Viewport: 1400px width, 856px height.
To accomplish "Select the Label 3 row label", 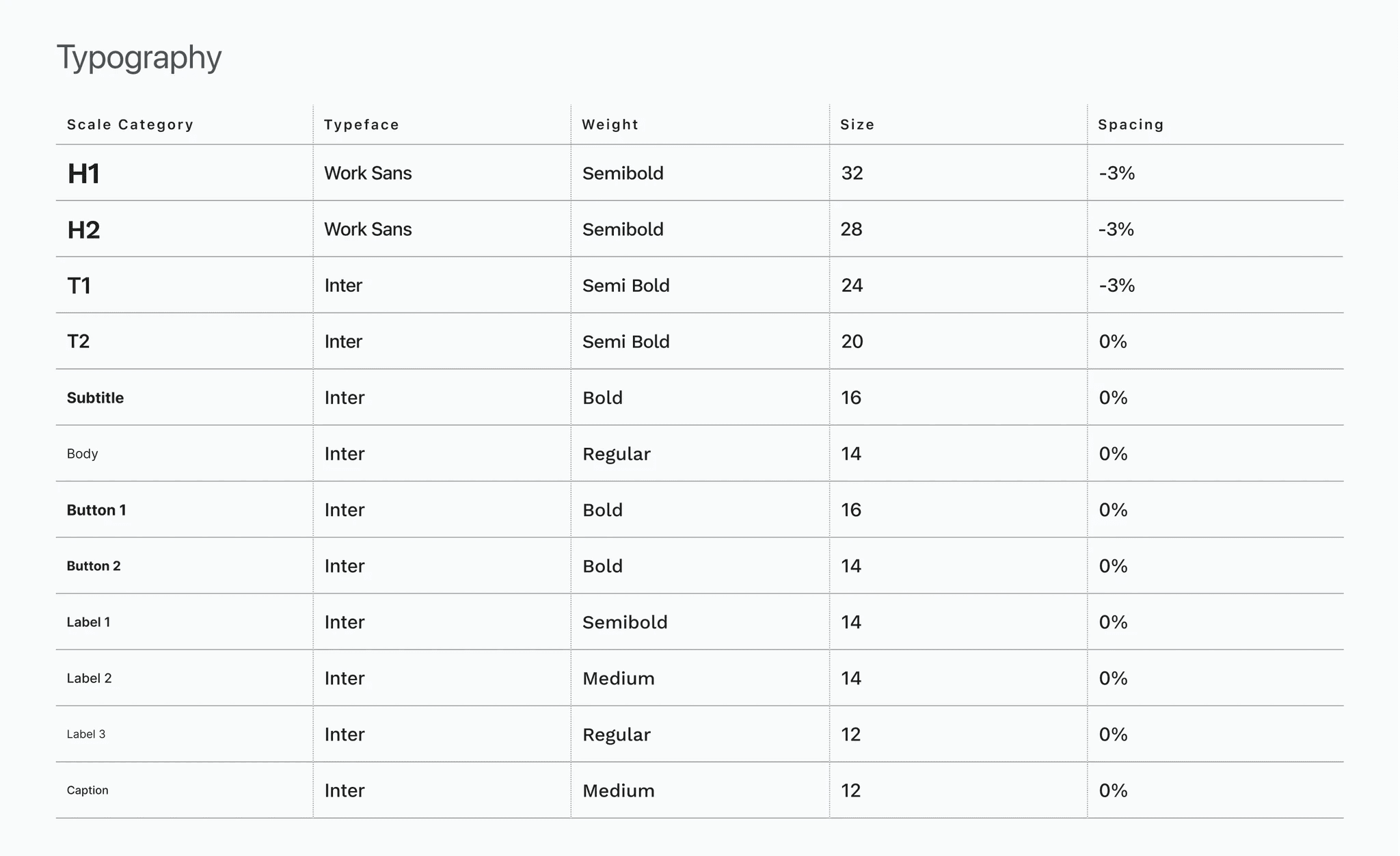I will click(85, 734).
